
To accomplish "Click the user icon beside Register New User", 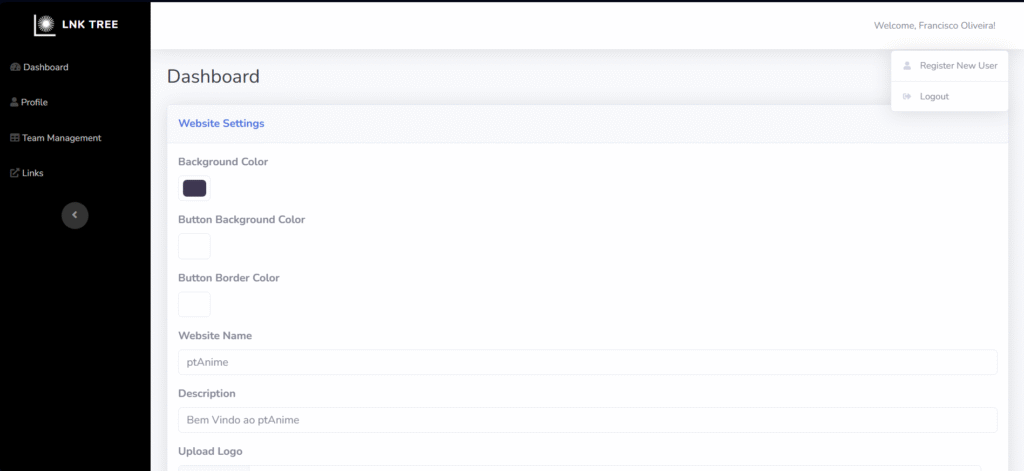I will [906, 66].
